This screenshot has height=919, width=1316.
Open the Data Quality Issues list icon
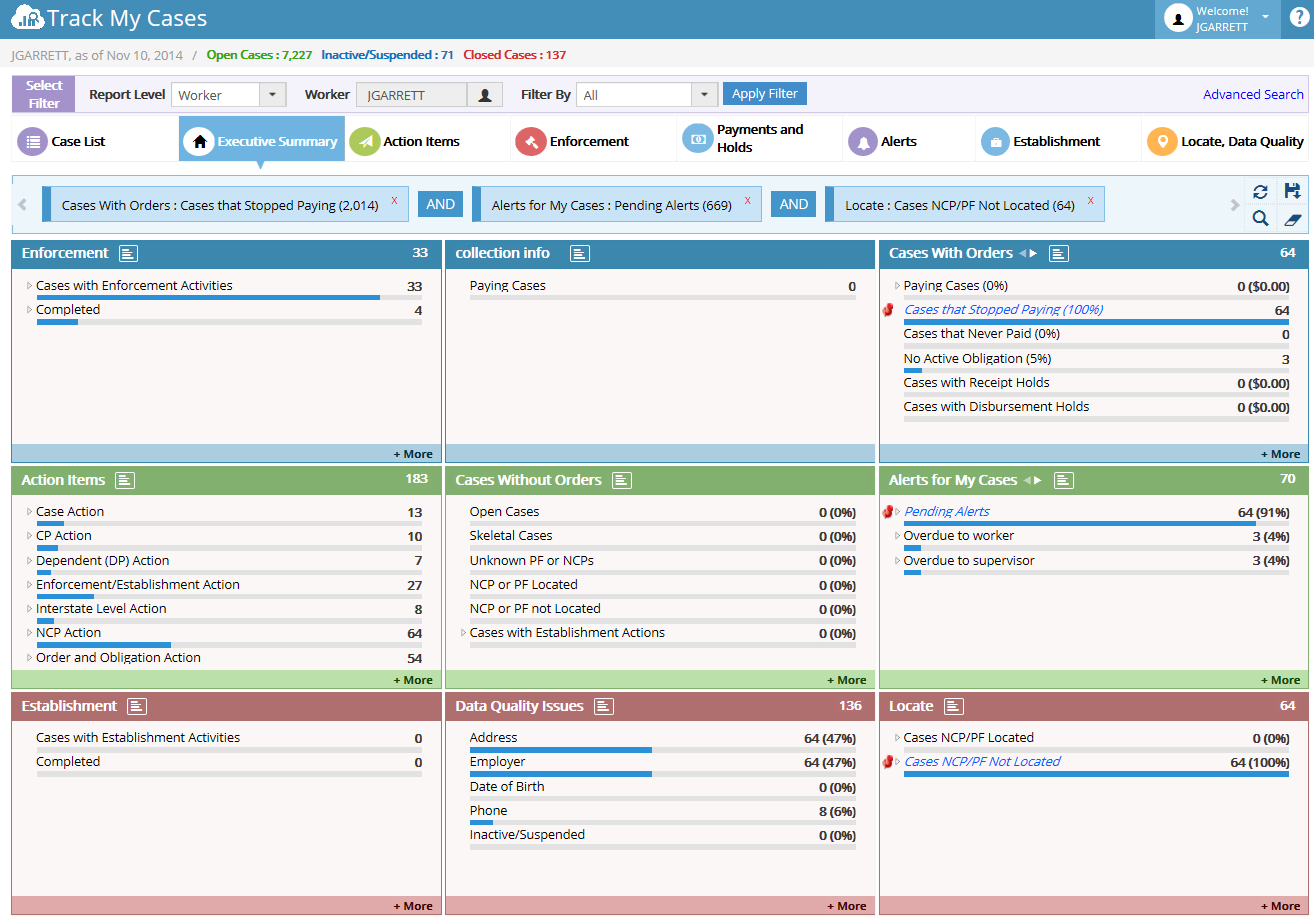click(x=604, y=706)
